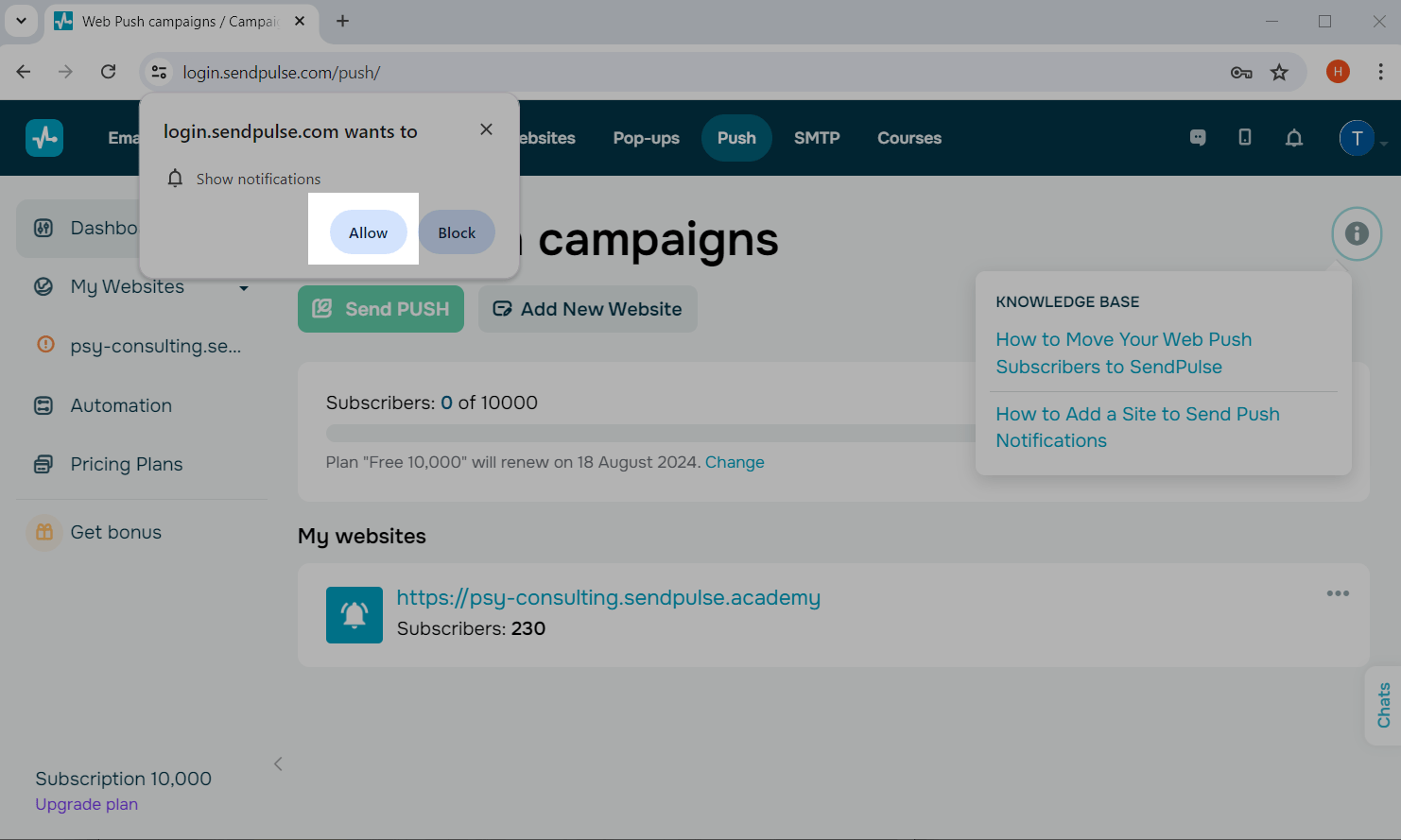Switch to Pop-ups in the top menu
This screenshot has width=1401, height=840.
coord(647,138)
